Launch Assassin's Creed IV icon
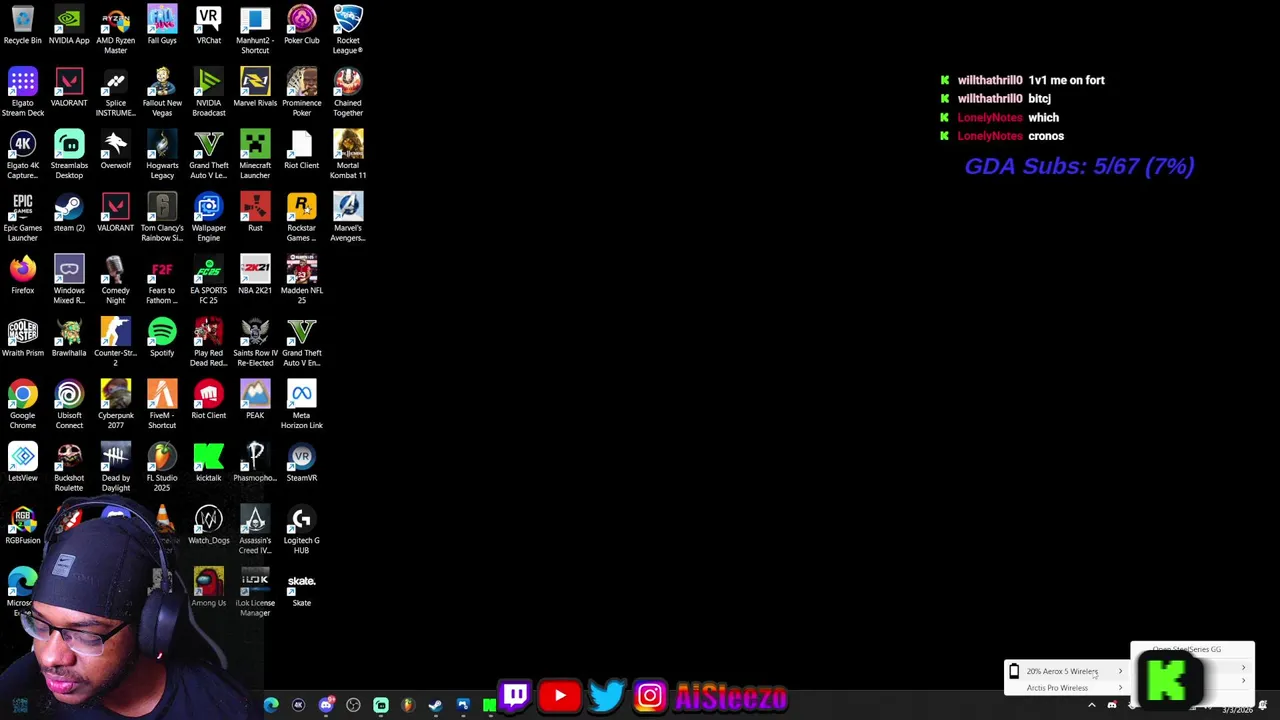This screenshot has height=720, width=1280. point(255,530)
